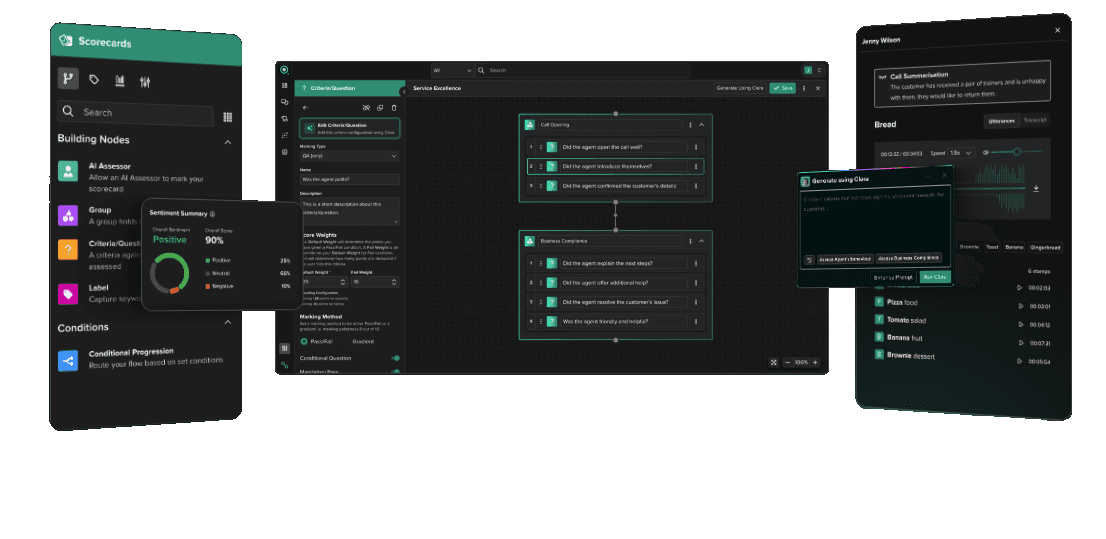Click the sentiment donut chart
The width and height of the screenshot is (1106, 539).
(169, 274)
